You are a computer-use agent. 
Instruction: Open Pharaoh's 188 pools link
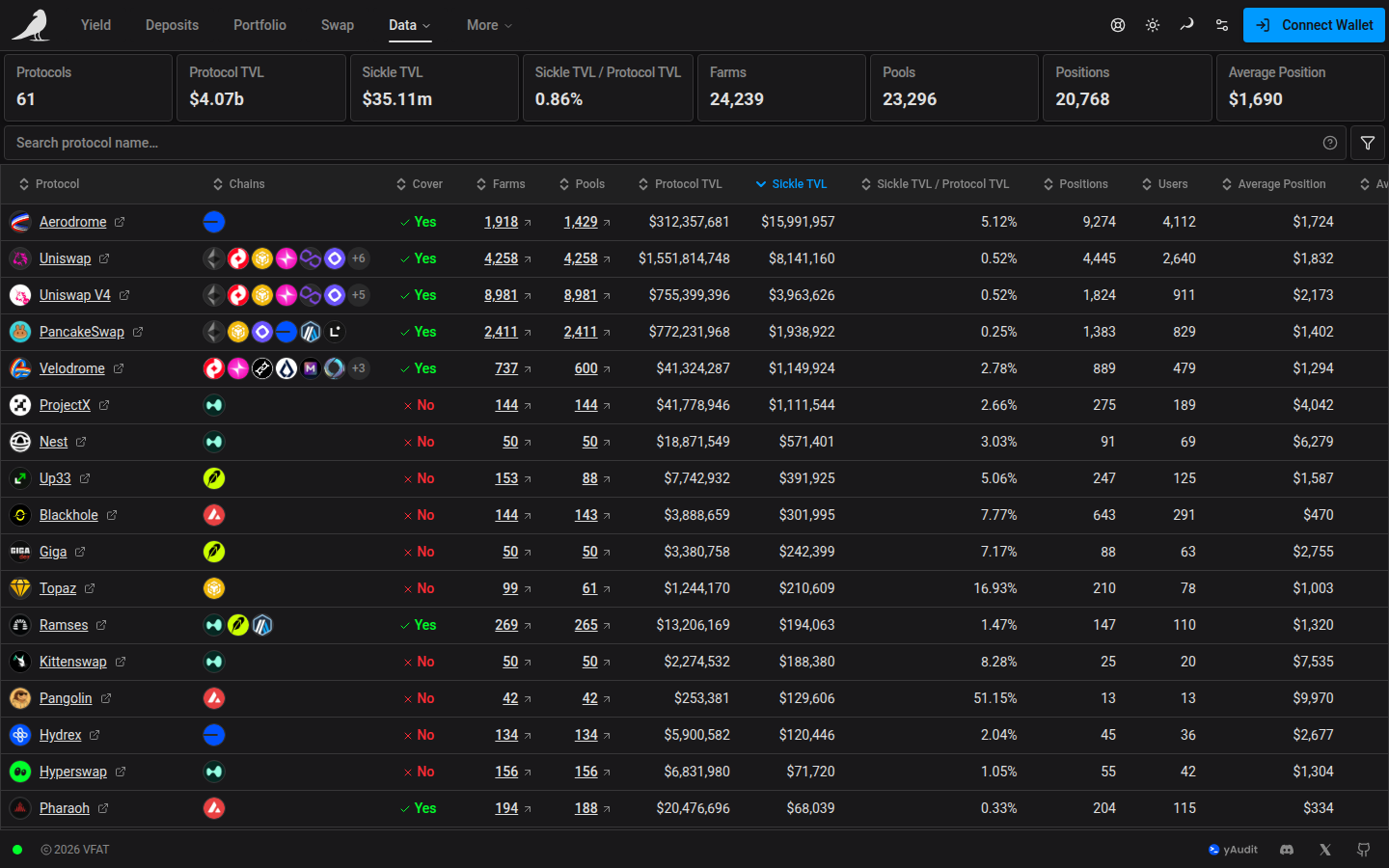586,808
